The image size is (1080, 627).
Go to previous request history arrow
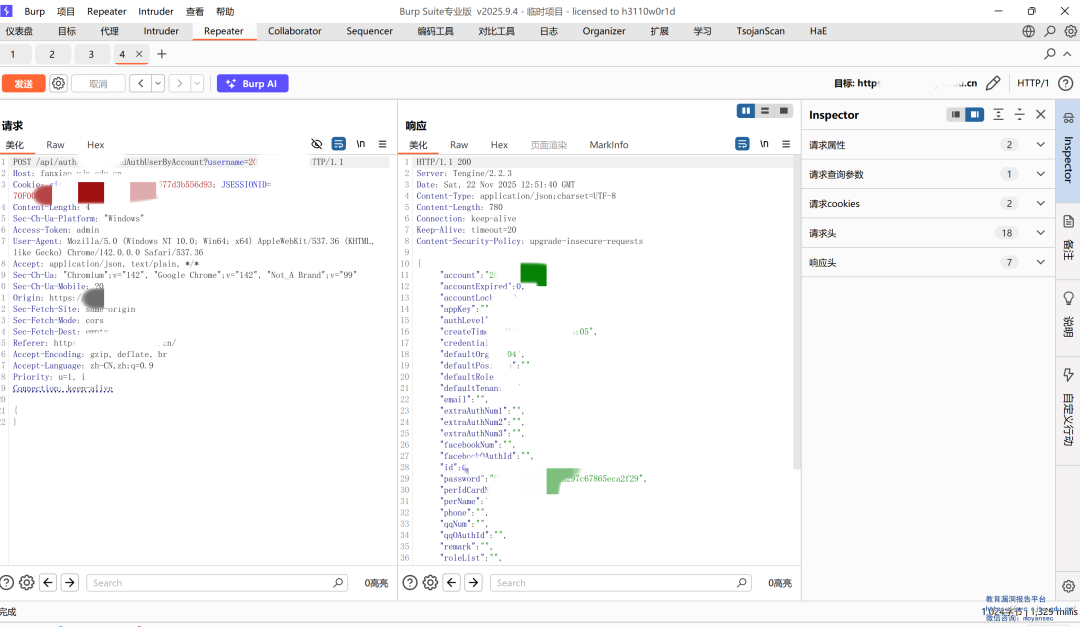[x=141, y=83]
